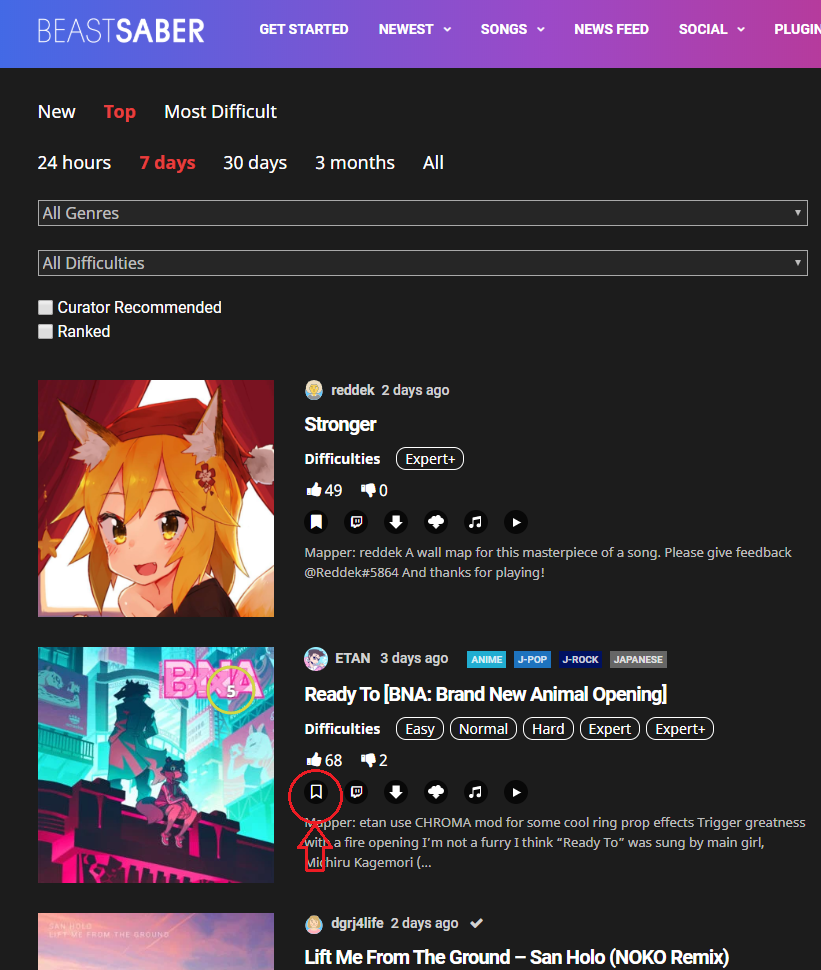The height and width of the screenshot is (970, 821).
Task: Click thumbs up on Ready To
Action: pos(314,760)
